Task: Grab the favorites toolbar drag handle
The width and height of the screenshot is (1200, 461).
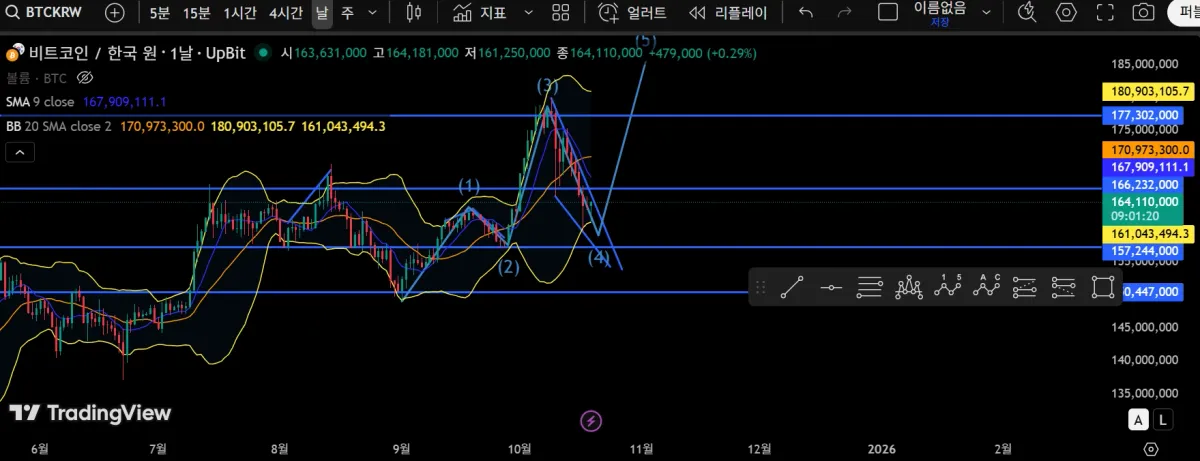Action: (760, 287)
